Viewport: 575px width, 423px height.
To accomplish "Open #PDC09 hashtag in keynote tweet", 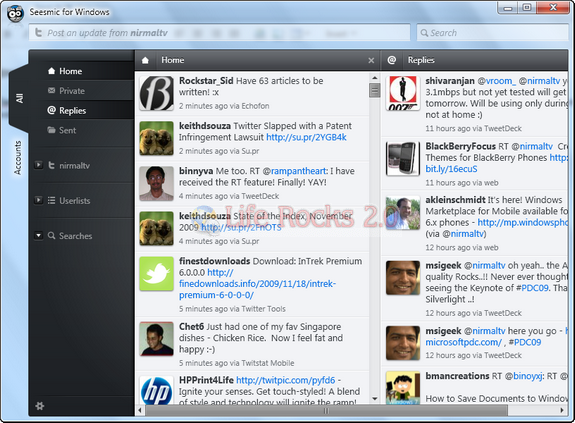I will pos(532,288).
